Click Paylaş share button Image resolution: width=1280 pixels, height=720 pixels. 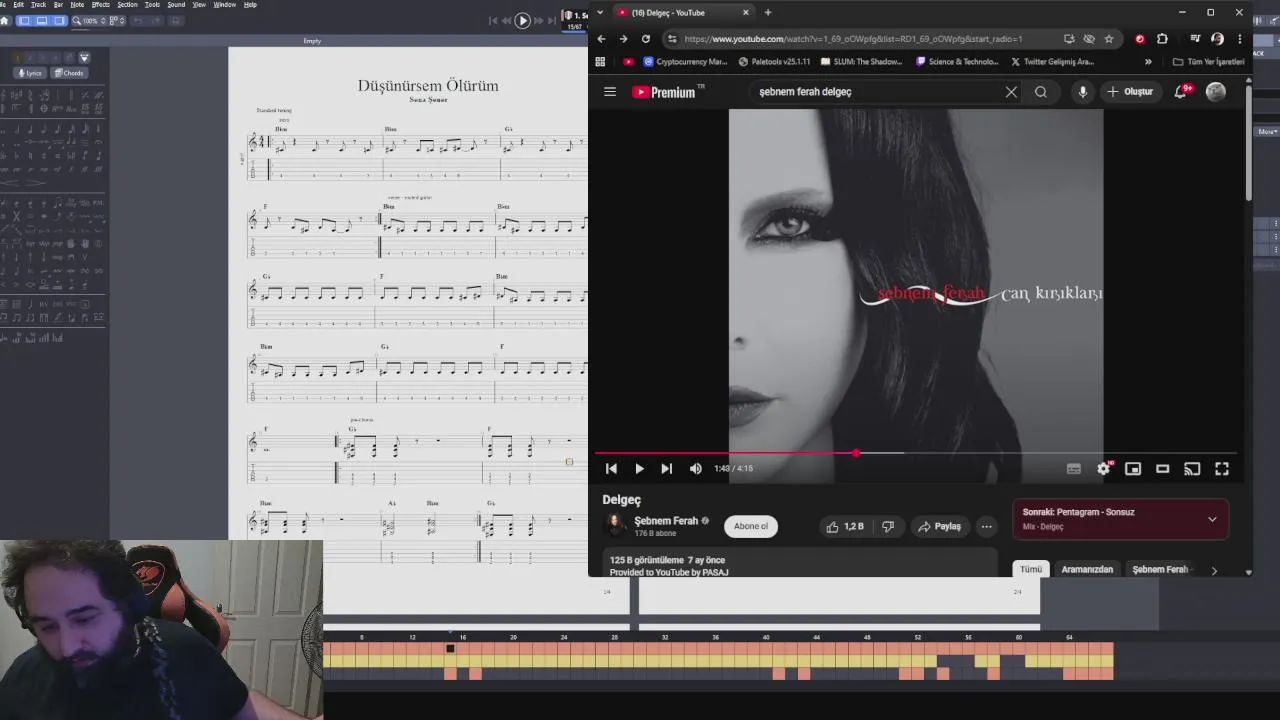coord(940,526)
